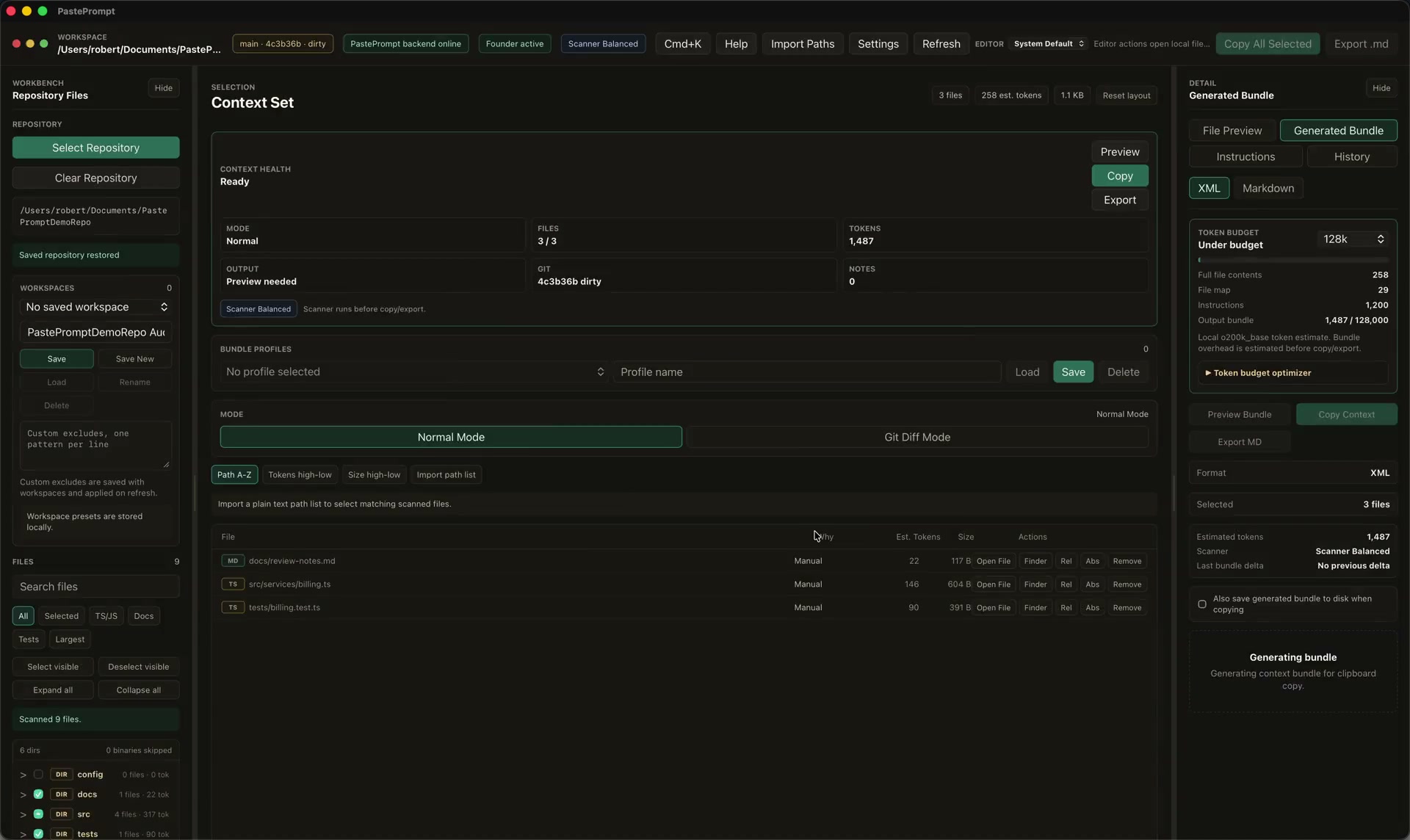
Task: Click the TS badge beside src/services/billing.ts
Action: tap(233, 584)
